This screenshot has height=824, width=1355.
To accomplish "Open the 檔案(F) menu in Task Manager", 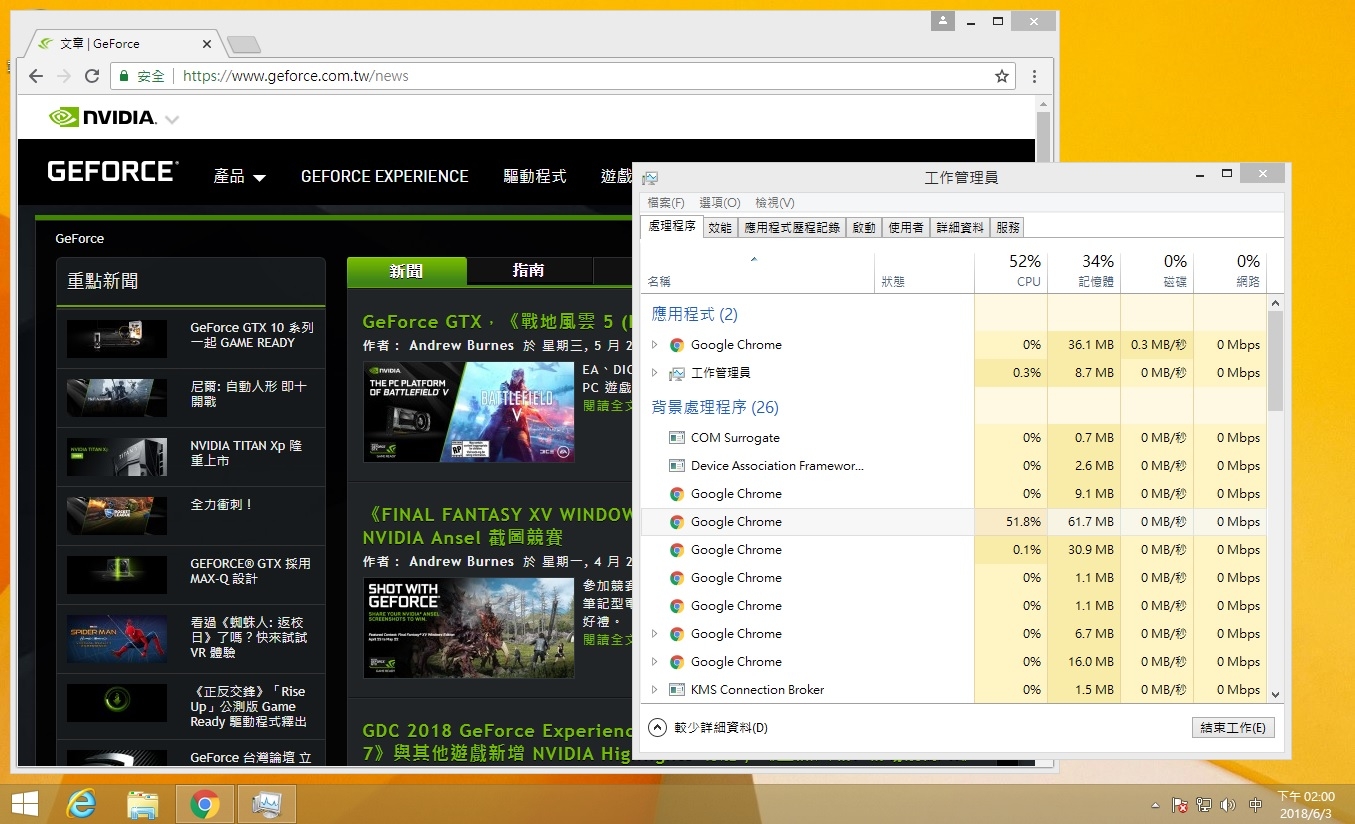I will coord(666,203).
